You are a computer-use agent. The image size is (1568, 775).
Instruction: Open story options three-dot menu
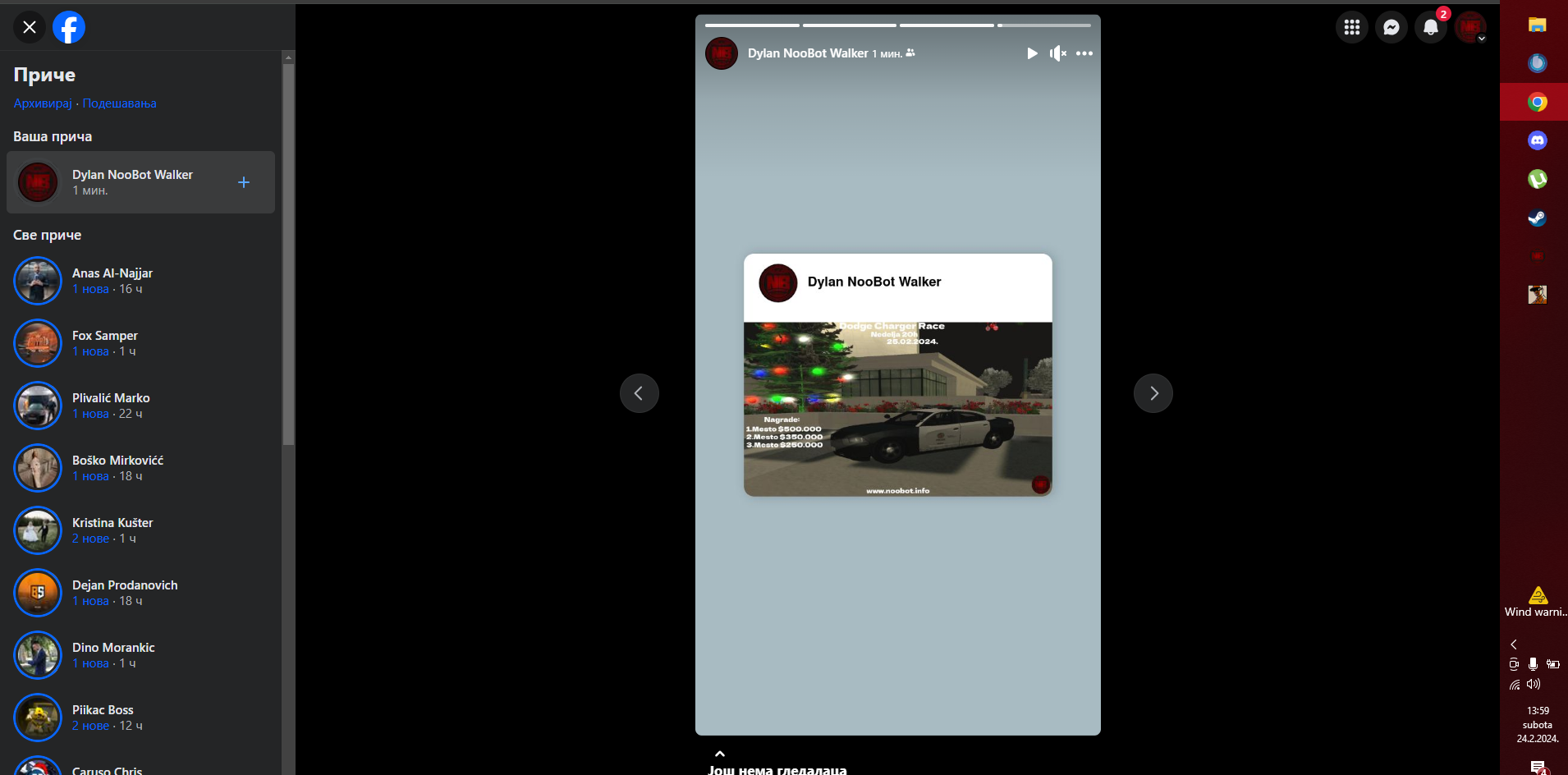[1084, 53]
